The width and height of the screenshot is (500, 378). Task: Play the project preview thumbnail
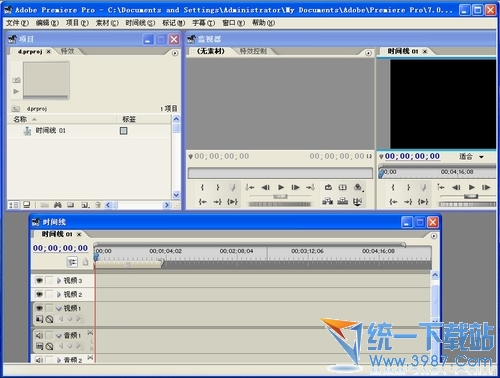(16, 91)
